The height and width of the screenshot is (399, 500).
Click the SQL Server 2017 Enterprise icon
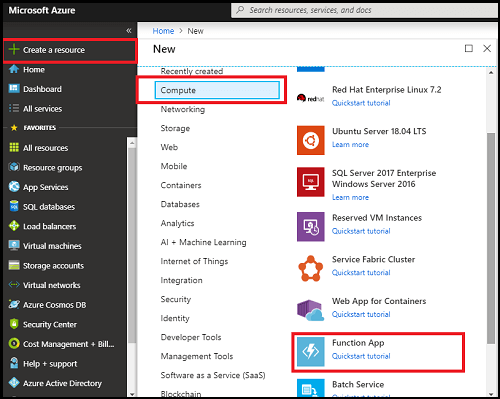[x=310, y=182]
